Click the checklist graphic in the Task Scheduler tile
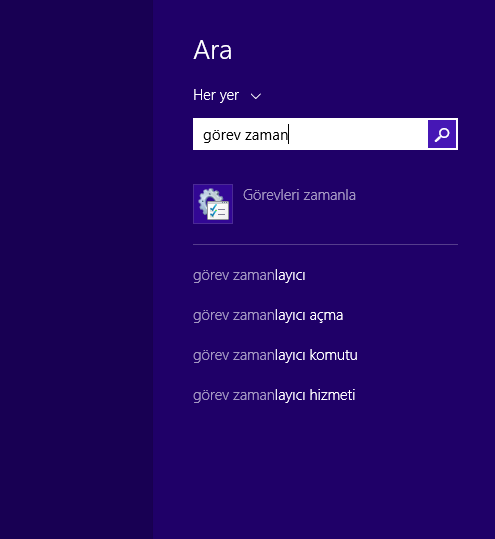The image size is (495, 539). click(218, 210)
